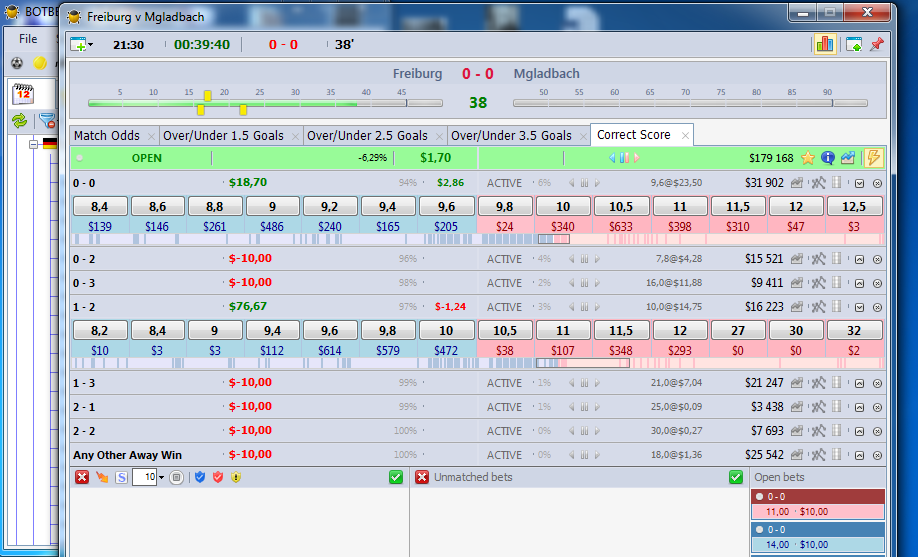Open market chart icon next to info
This screenshot has width=918, height=557.
tap(847, 158)
